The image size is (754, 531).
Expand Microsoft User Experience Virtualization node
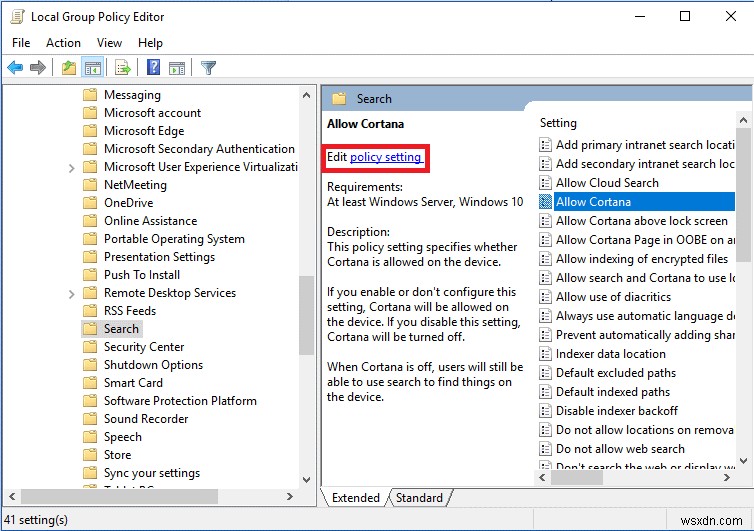point(72,168)
